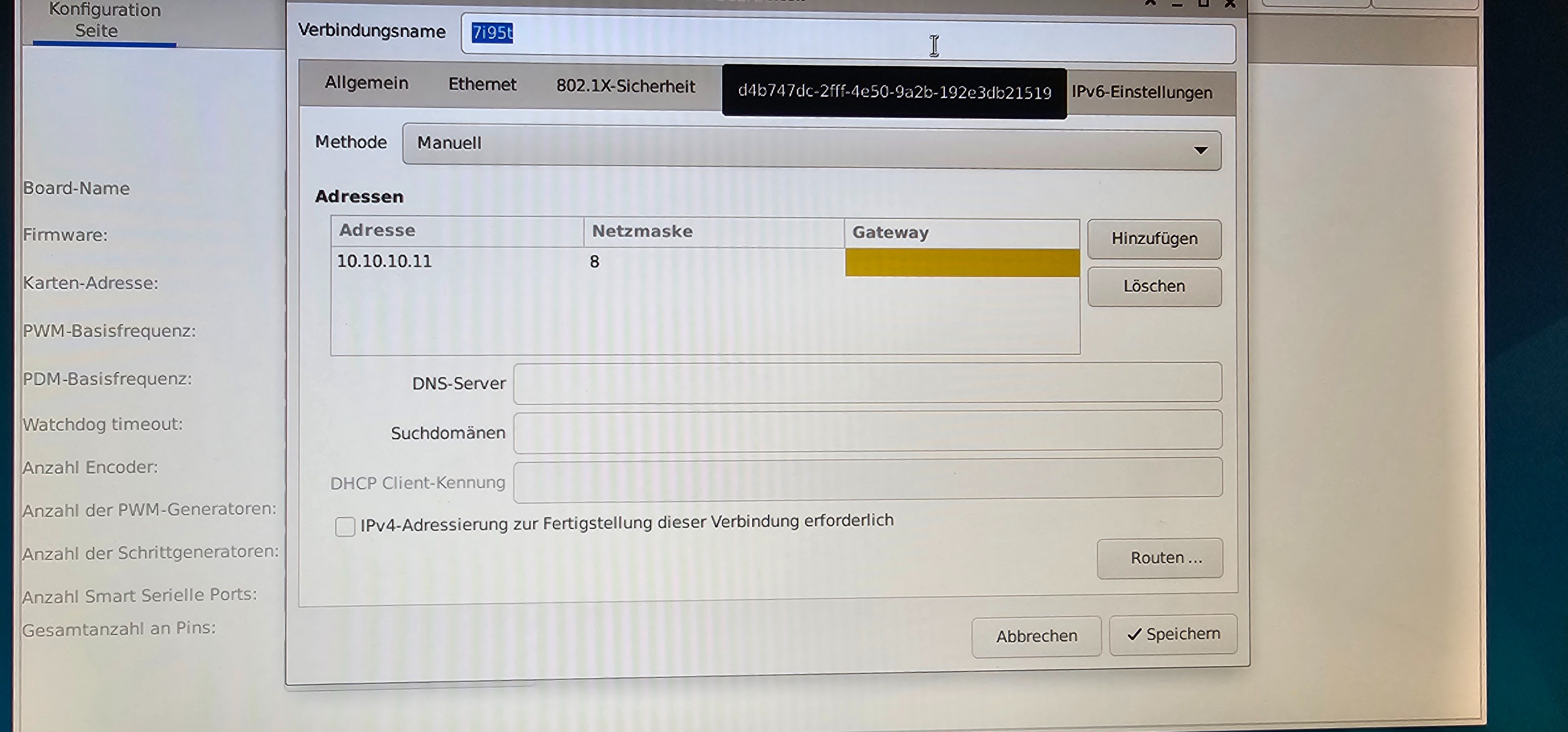Click the Methode dropdown arrow
The height and width of the screenshot is (732, 1568).
pyautogui.click(x=1200, y=150)
